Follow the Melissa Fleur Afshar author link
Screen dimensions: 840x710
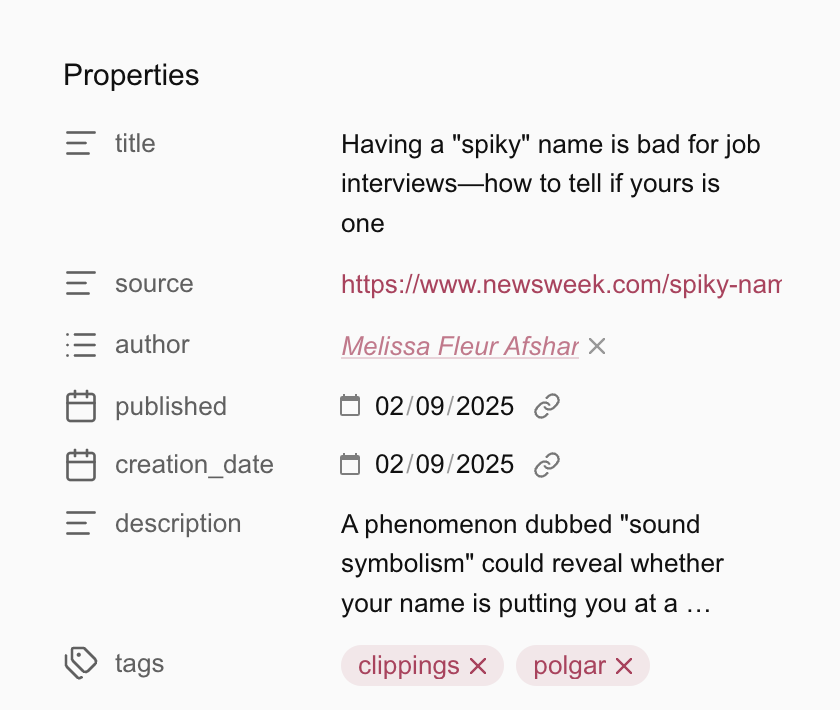pyautogui.click(x=459, y=346)
